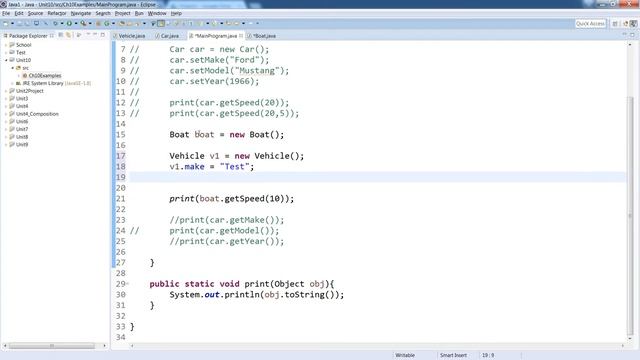Screen dimensions: 640x360
Task: Open the Help menu
Action: tap(176, 13)
